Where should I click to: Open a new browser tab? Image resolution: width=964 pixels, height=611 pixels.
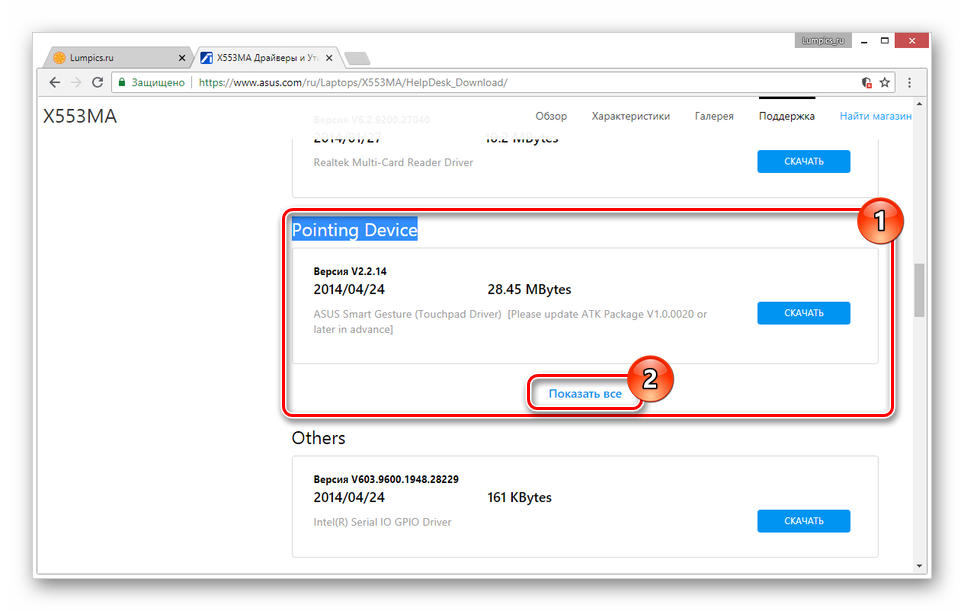pos(356,57)
